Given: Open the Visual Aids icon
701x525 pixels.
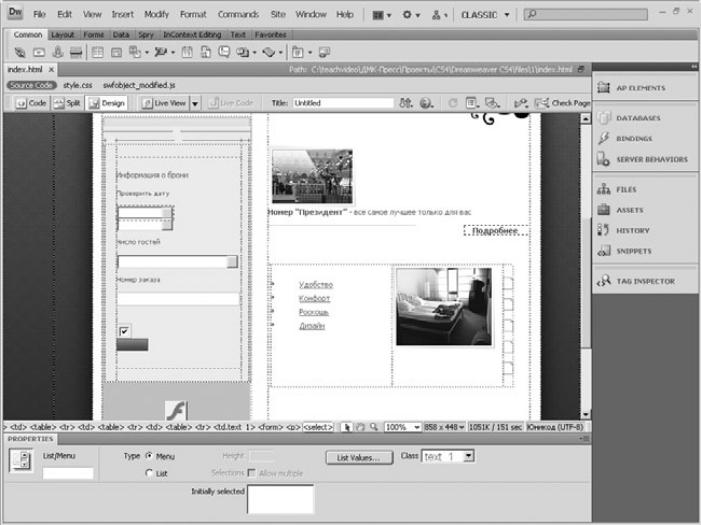Looking at the screenshot, I should (x=493, y=103).
